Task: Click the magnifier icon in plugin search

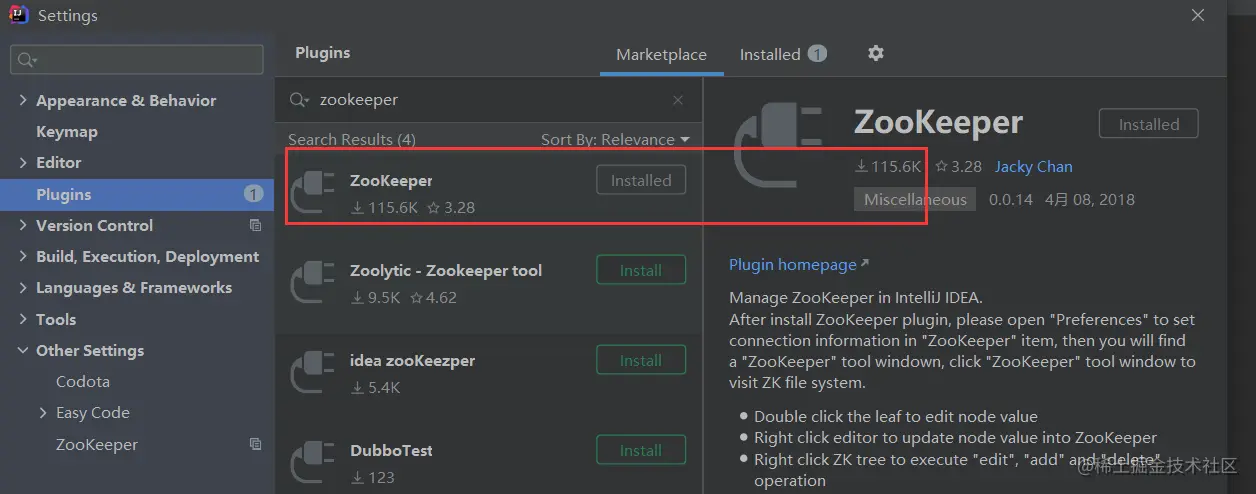Action: (299, 100)
